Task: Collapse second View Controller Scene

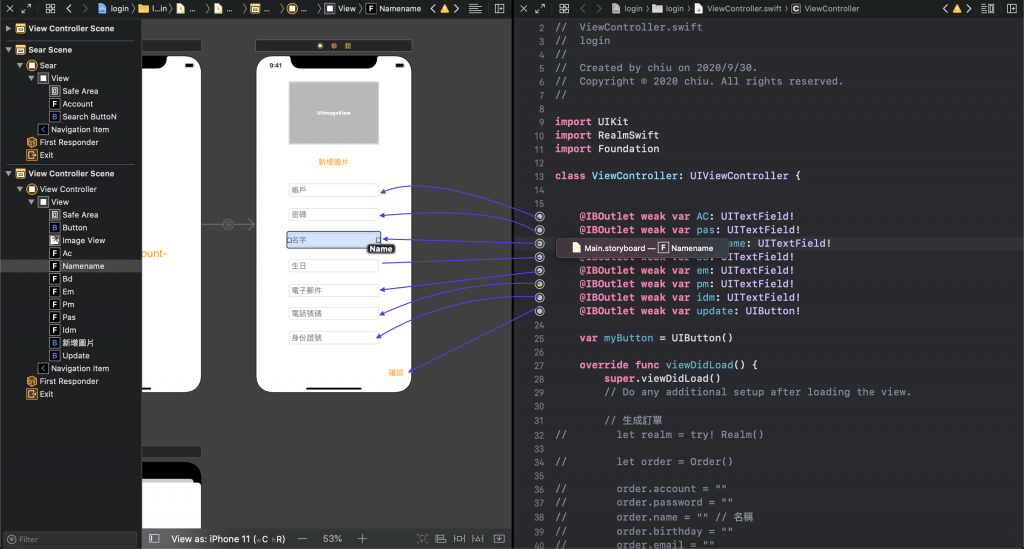Action: 8,174
